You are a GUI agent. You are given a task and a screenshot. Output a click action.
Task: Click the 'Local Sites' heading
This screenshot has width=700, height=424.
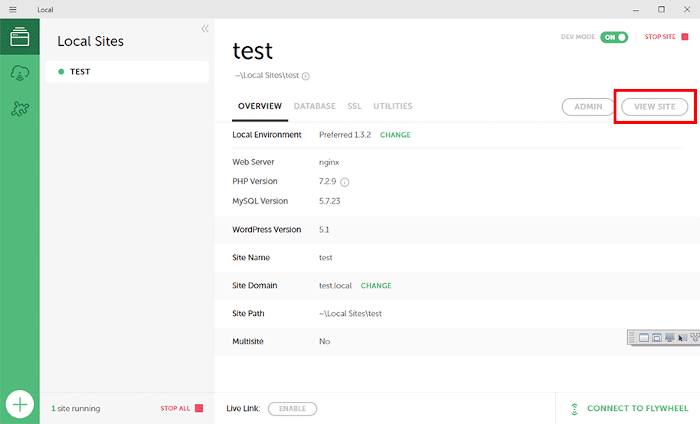(91, 42)
